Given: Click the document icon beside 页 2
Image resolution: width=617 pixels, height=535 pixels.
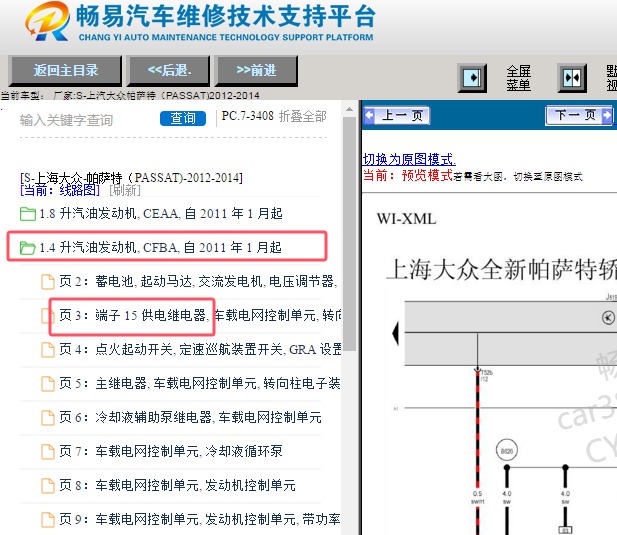Looking at the screenshot, I should 48,282.
